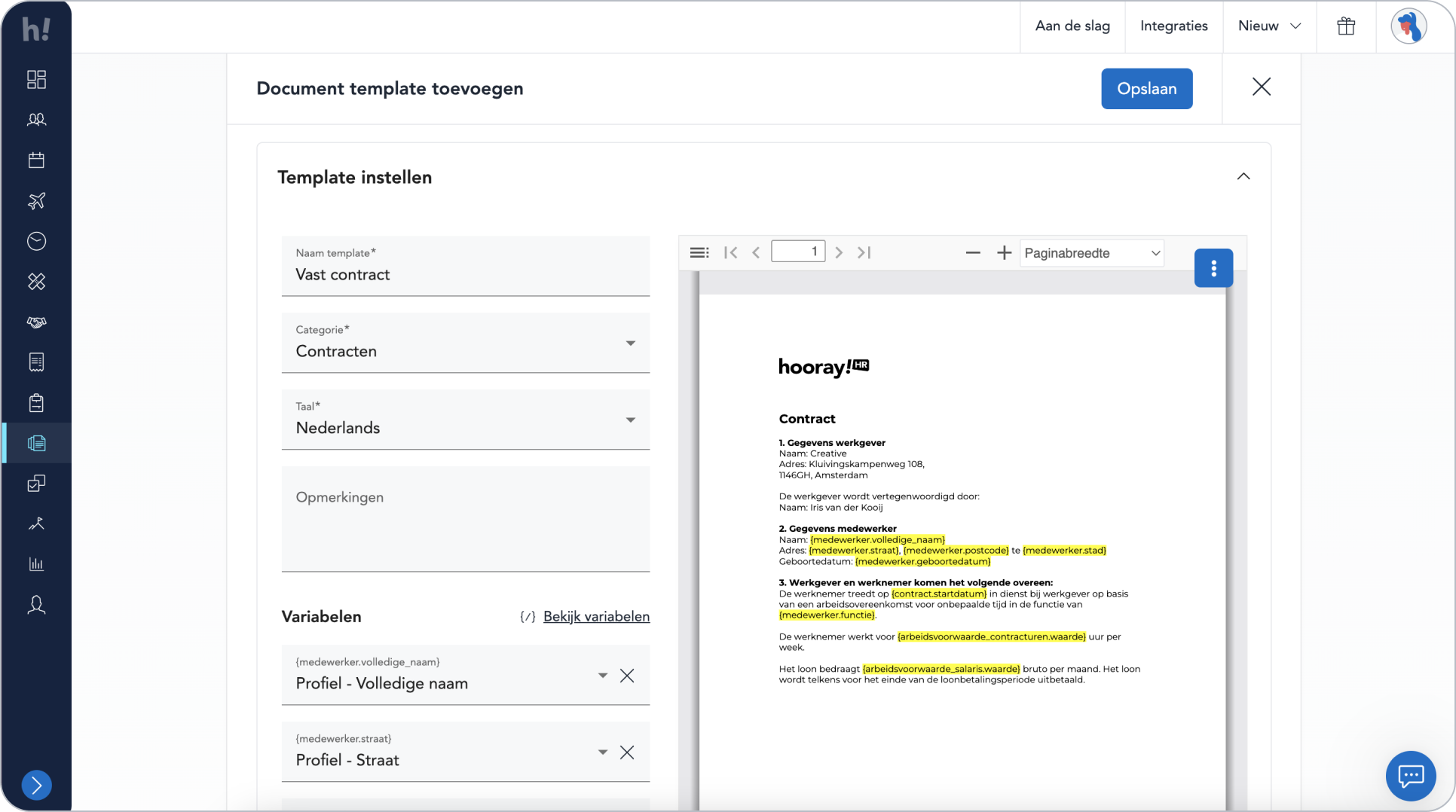Screen dimensions: 1456x812
Task: Open Aan de slag
Action: 1072,26
